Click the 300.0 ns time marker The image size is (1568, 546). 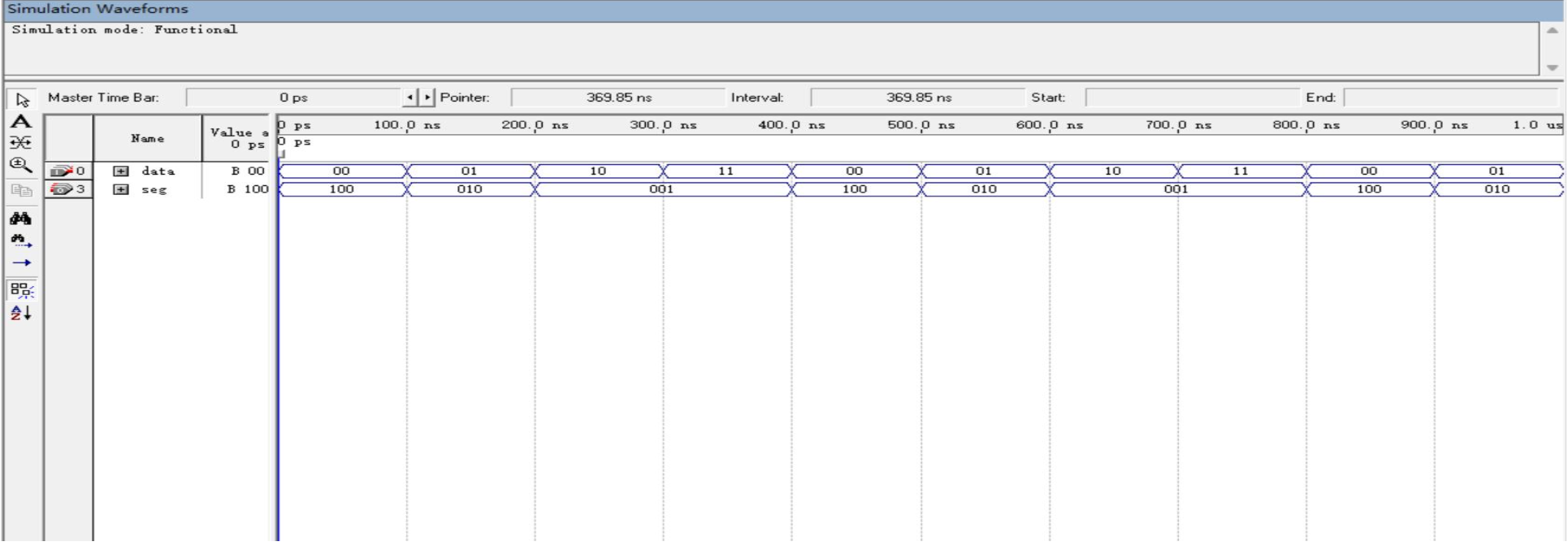pos(663,125)
